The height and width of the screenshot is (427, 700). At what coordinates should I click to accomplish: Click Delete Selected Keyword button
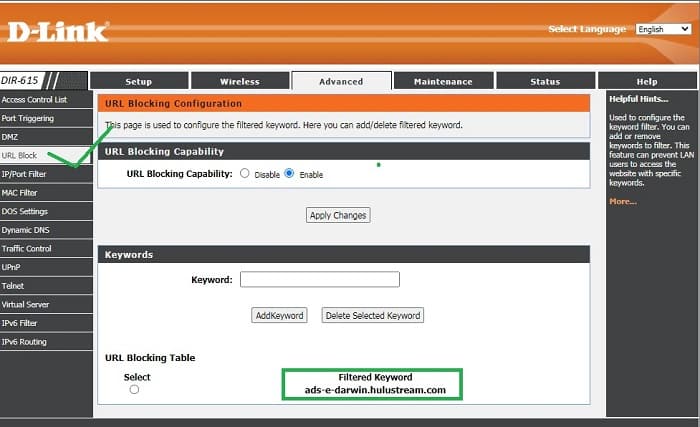pyautogui.click(x=373, y=315)
